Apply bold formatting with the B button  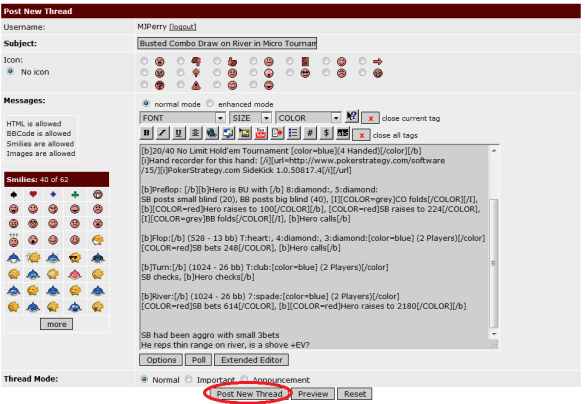[x=146, y=133]
